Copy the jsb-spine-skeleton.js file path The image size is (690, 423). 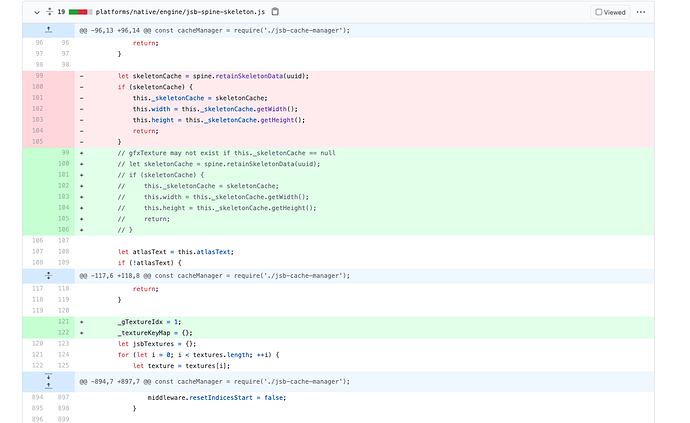tap(276, 12)
